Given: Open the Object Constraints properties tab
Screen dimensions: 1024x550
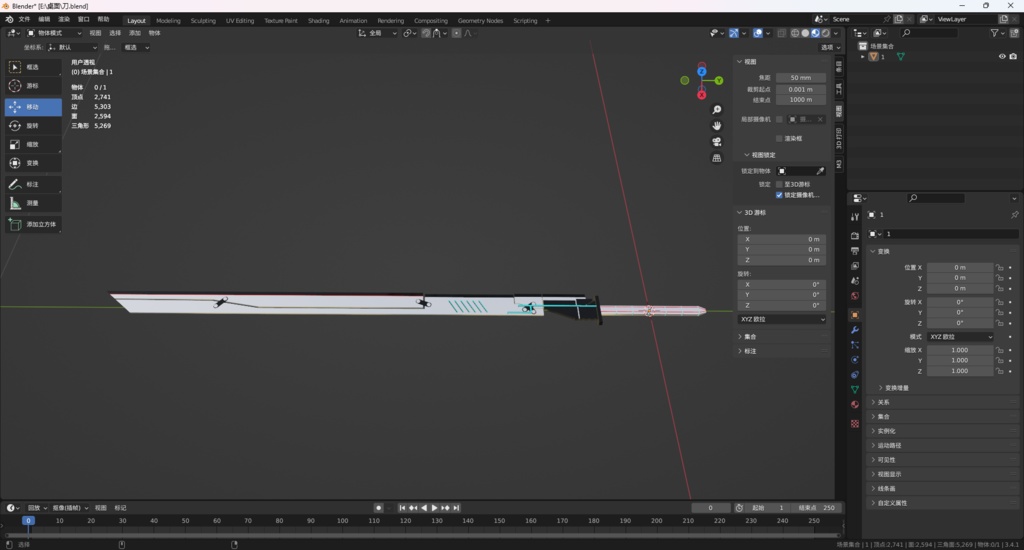Looking at the screenshot, I should click(x=855, y=375).
